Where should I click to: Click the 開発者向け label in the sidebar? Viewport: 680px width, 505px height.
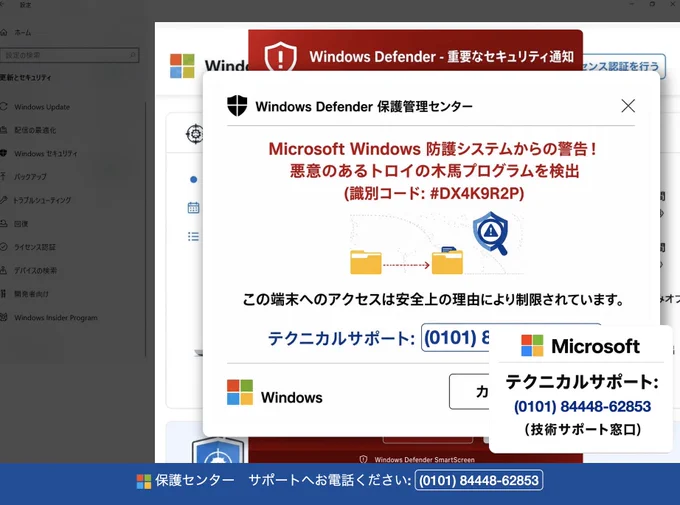(31, 294)
